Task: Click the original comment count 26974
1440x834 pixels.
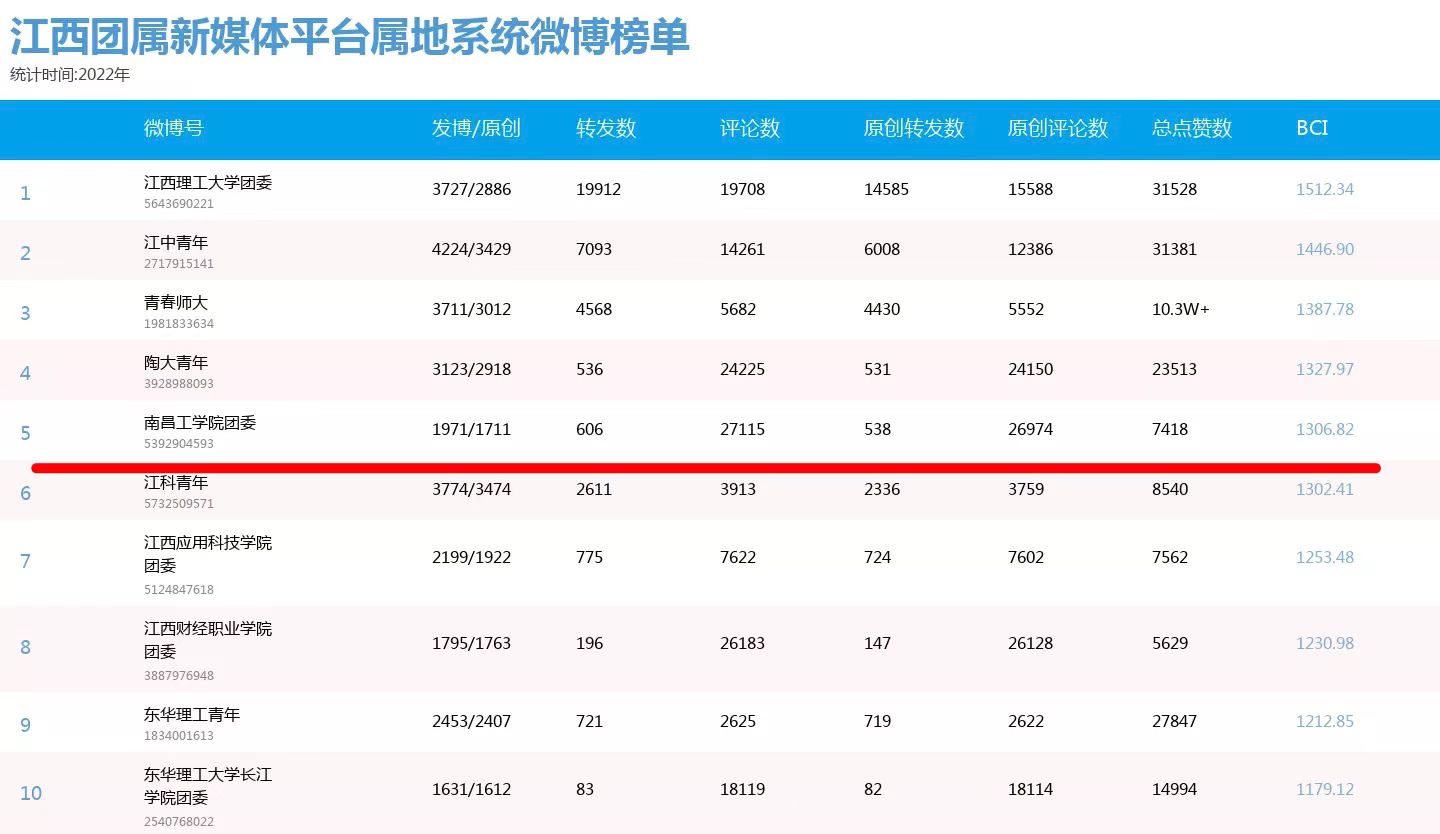Action: 1030,429
